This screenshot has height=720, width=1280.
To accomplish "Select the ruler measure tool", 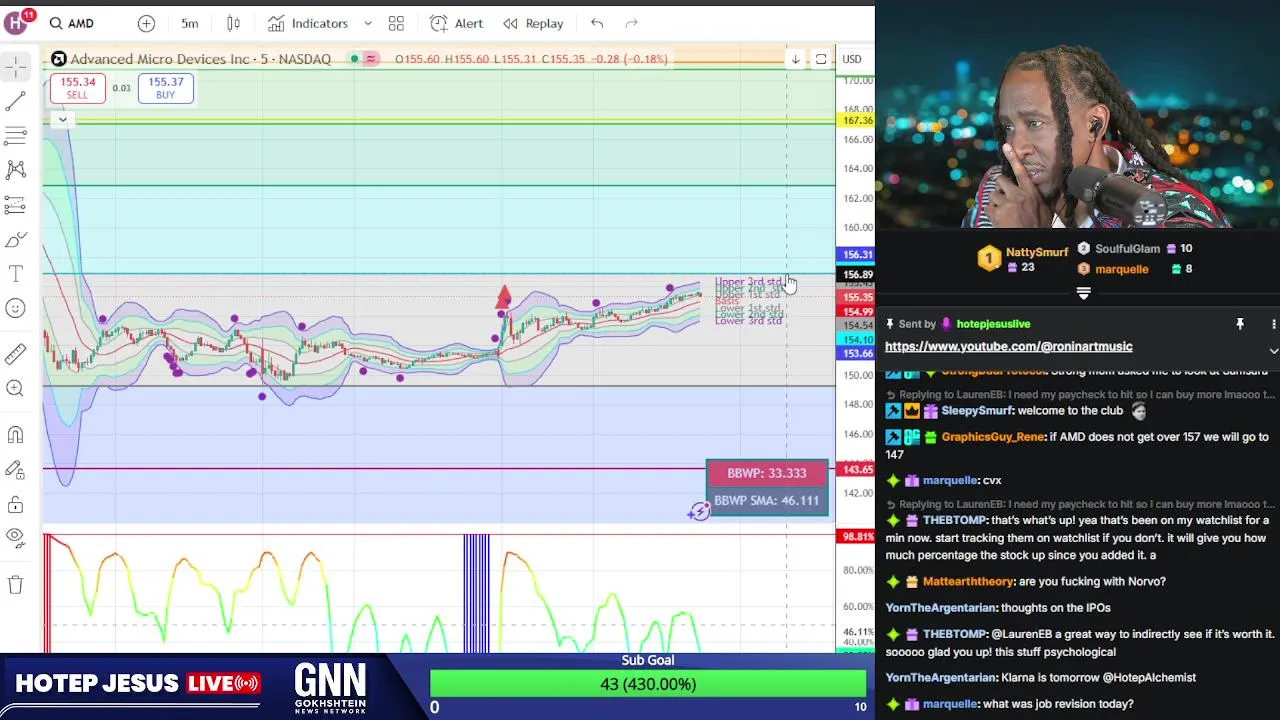I will click(15, 353).
